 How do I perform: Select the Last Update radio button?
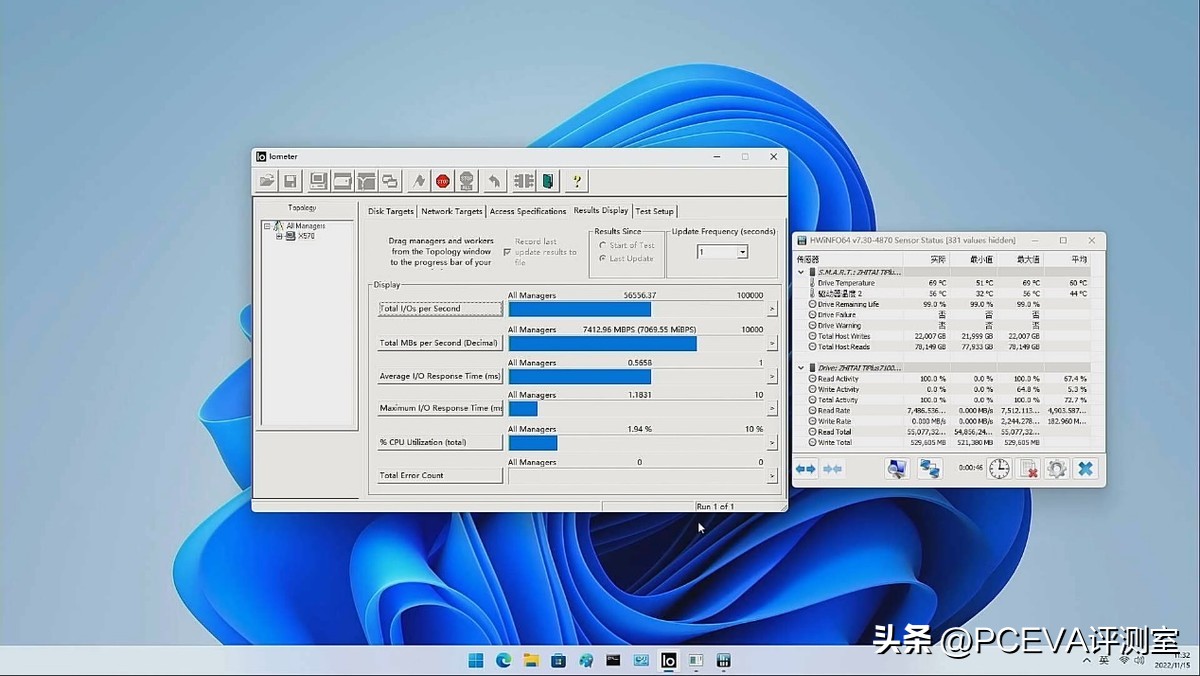pos(604,257)
